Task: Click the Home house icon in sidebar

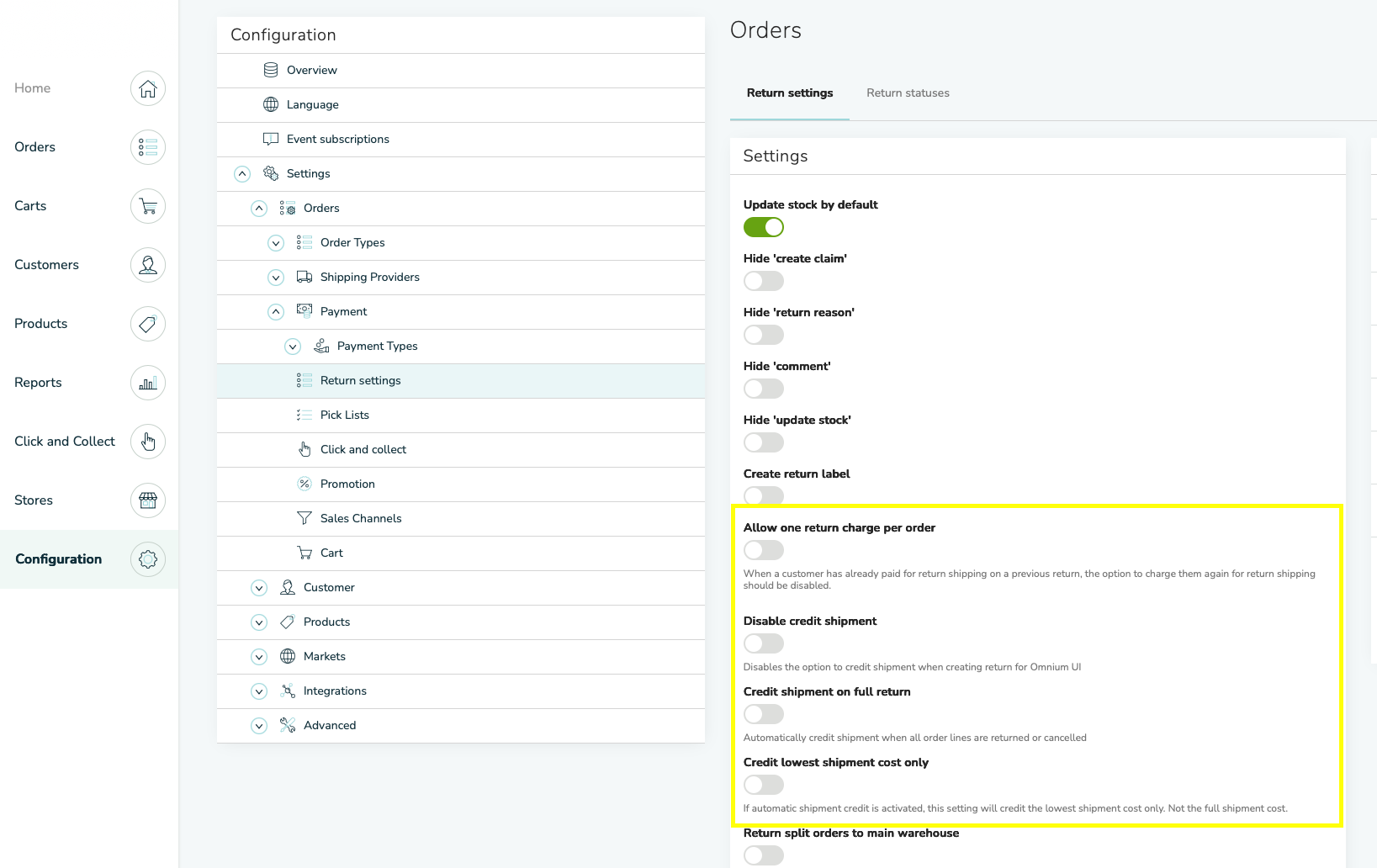Action: click(x=148, y=88)
